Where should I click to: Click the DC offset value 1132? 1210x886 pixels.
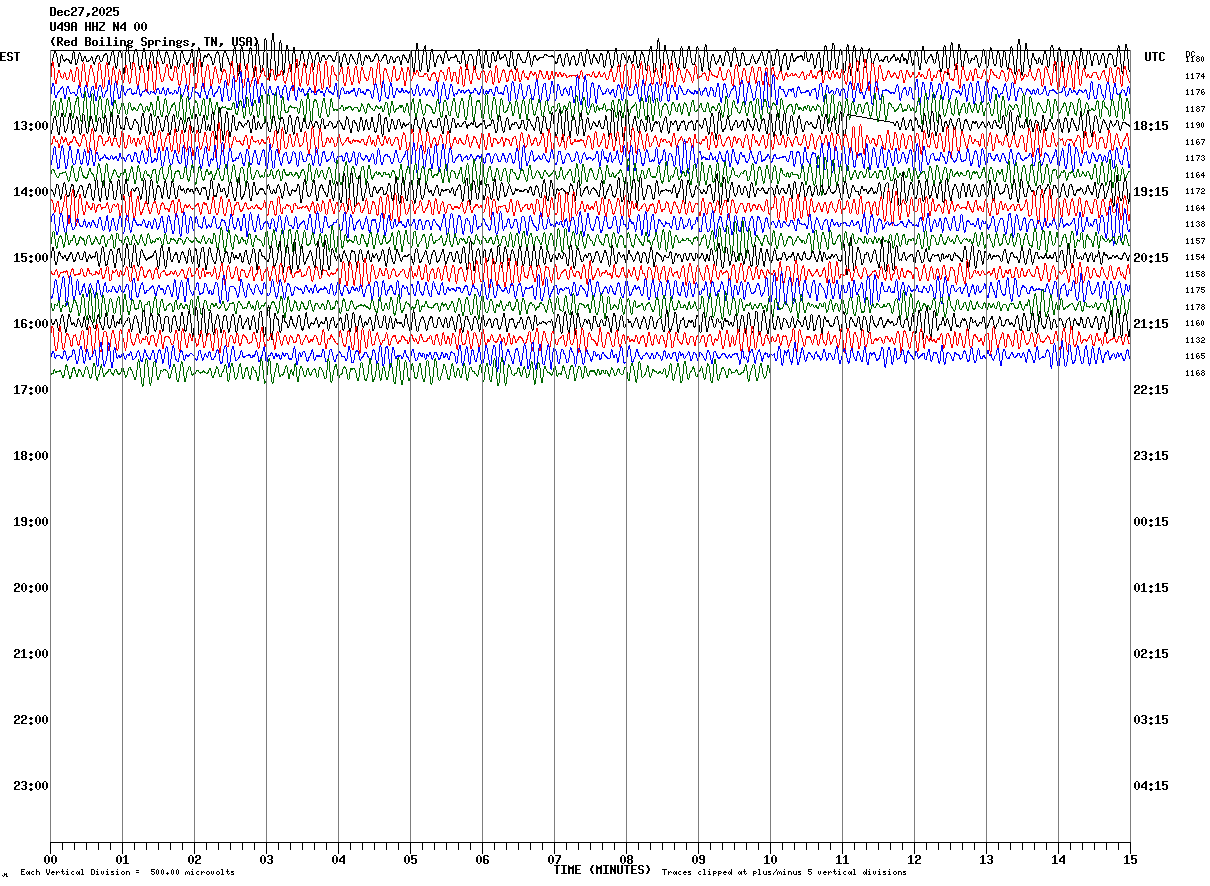(x=1195, y=340)
